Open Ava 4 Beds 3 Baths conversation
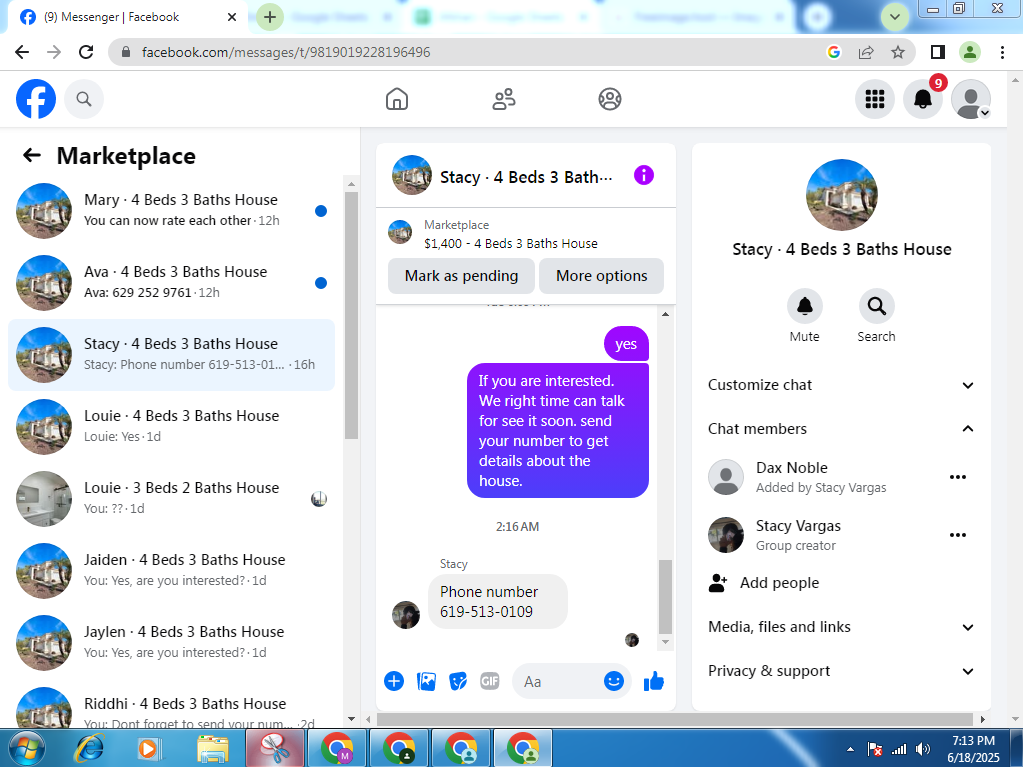The image size is (1023, 767). click(171, 283)
